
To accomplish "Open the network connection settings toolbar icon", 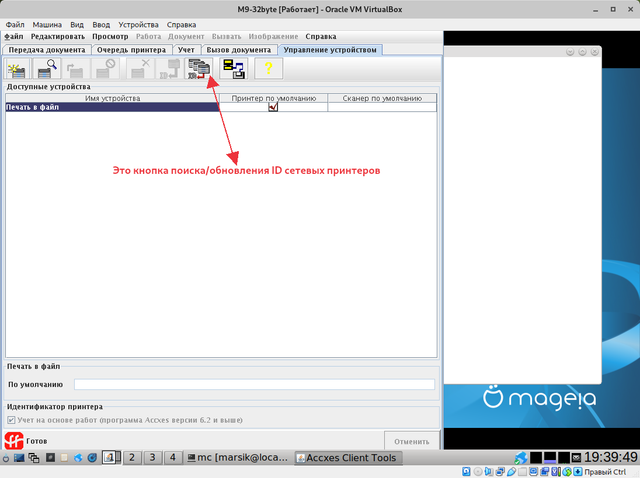I will pos(233,68).
